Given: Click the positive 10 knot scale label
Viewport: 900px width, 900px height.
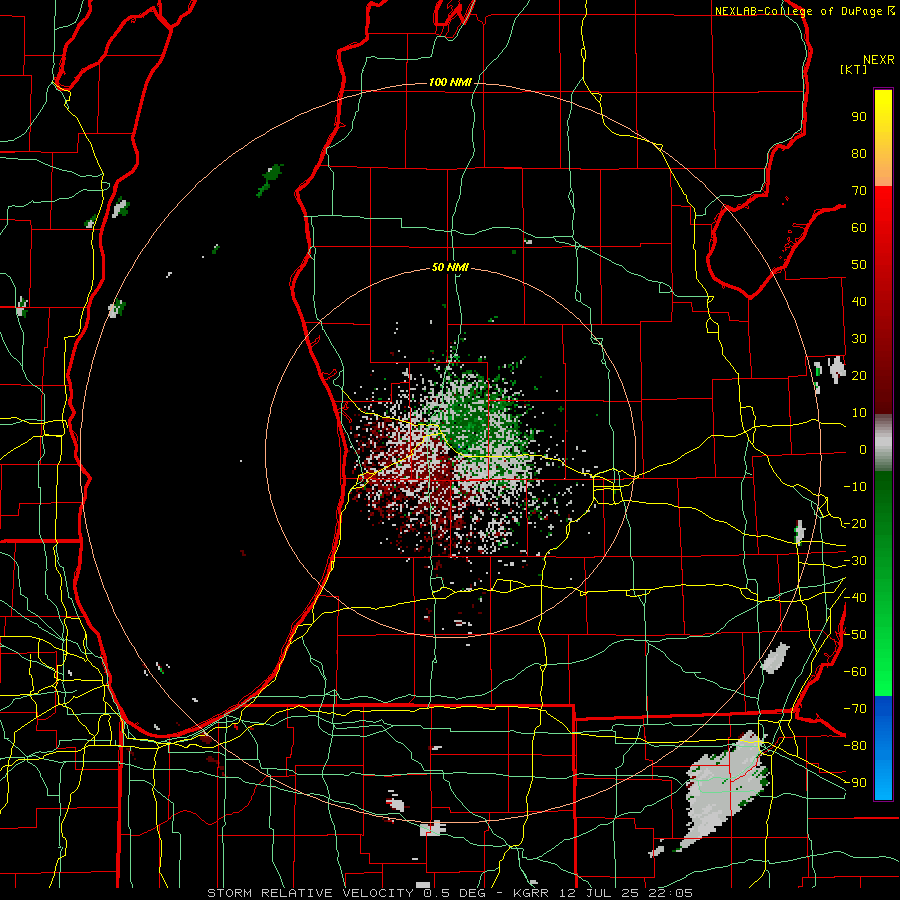Looking at the screenshot, I should (859, 413).
